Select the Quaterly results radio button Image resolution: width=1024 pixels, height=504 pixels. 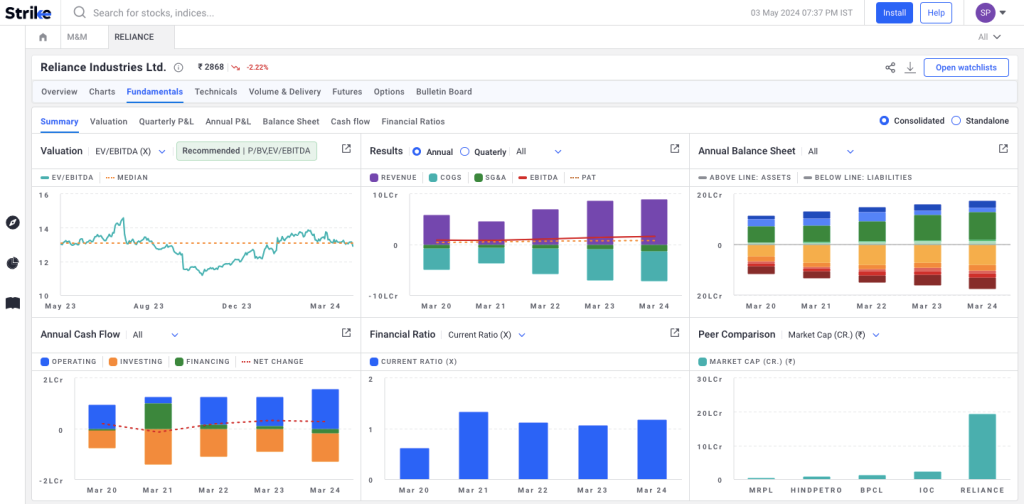point(464,152)
